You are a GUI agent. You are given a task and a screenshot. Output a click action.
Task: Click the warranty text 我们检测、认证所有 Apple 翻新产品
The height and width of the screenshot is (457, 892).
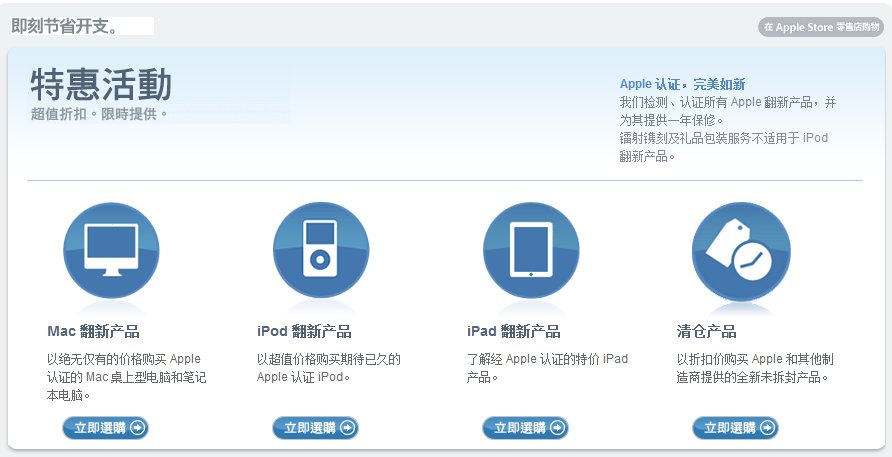[728, 111]
